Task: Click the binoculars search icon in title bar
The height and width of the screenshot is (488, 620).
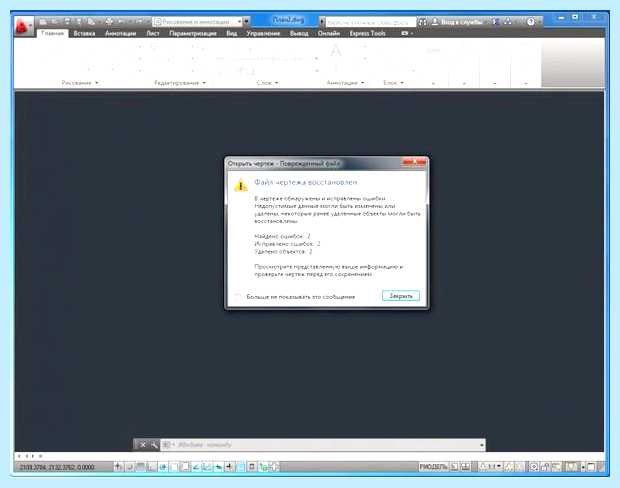Action: coord(422,22)
